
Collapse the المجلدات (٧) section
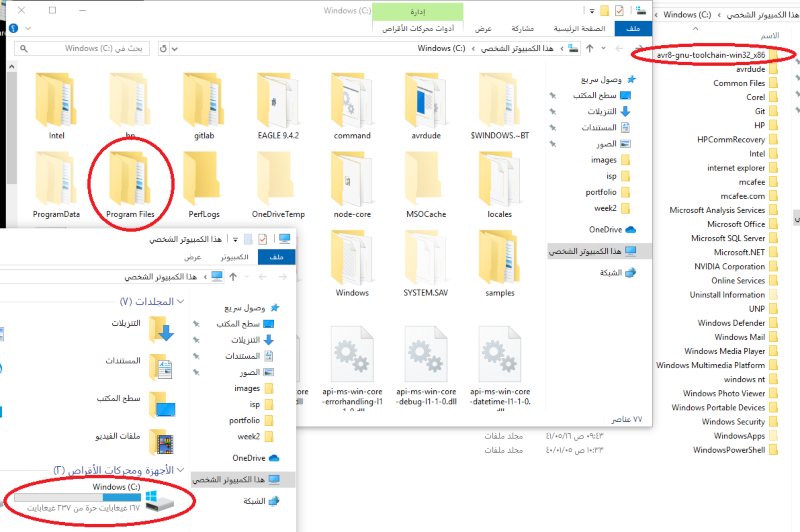click(x=180, y=301)
